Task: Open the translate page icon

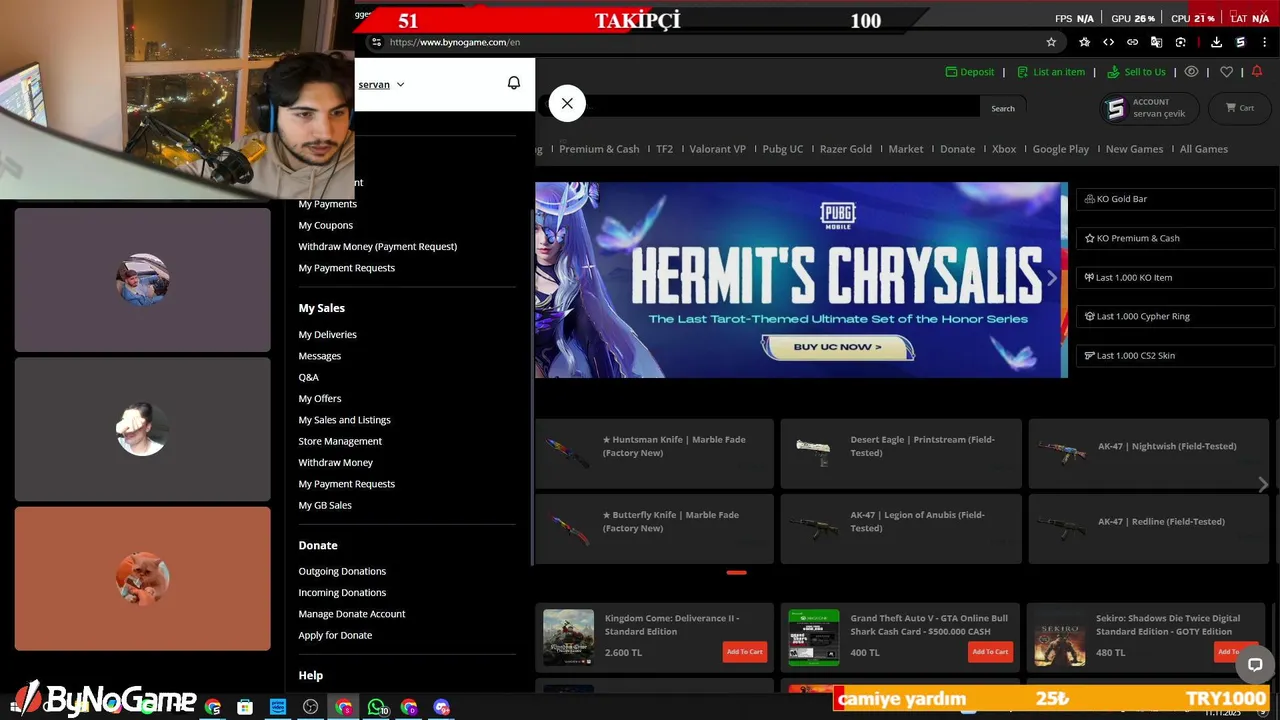Action: pos(1157,42)
